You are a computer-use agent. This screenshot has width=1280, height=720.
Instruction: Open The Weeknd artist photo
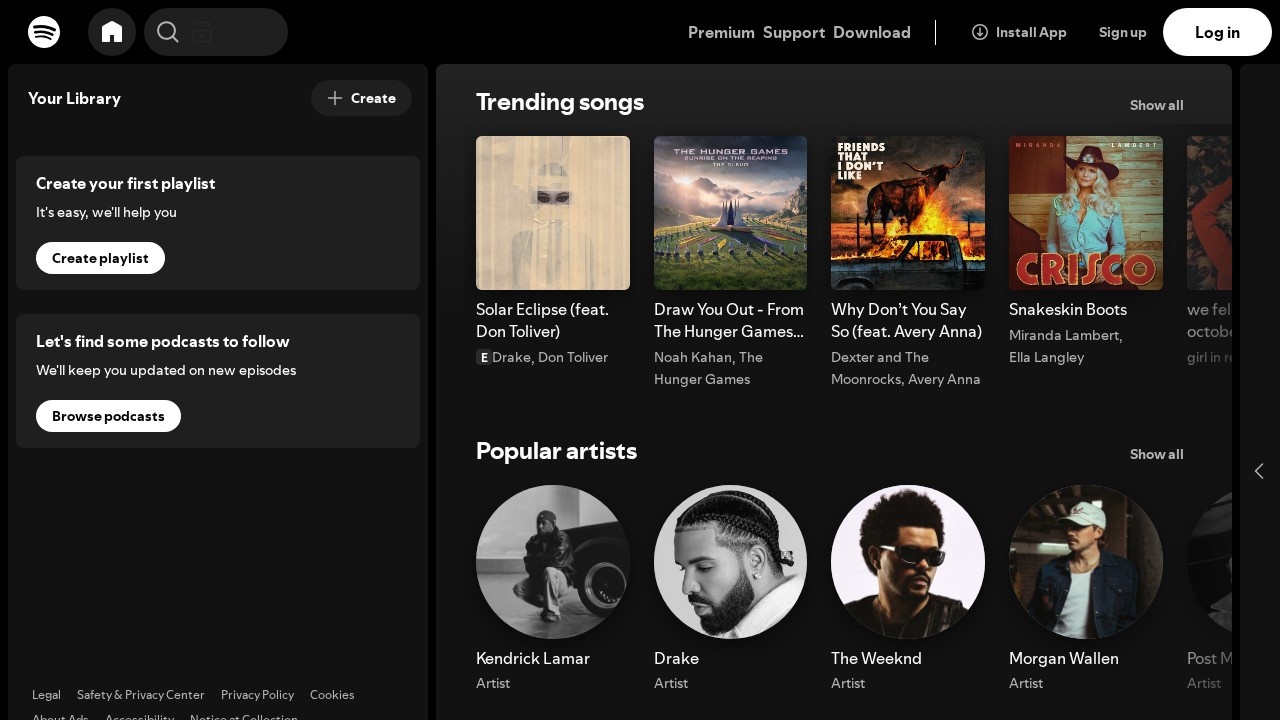point(908,562)
